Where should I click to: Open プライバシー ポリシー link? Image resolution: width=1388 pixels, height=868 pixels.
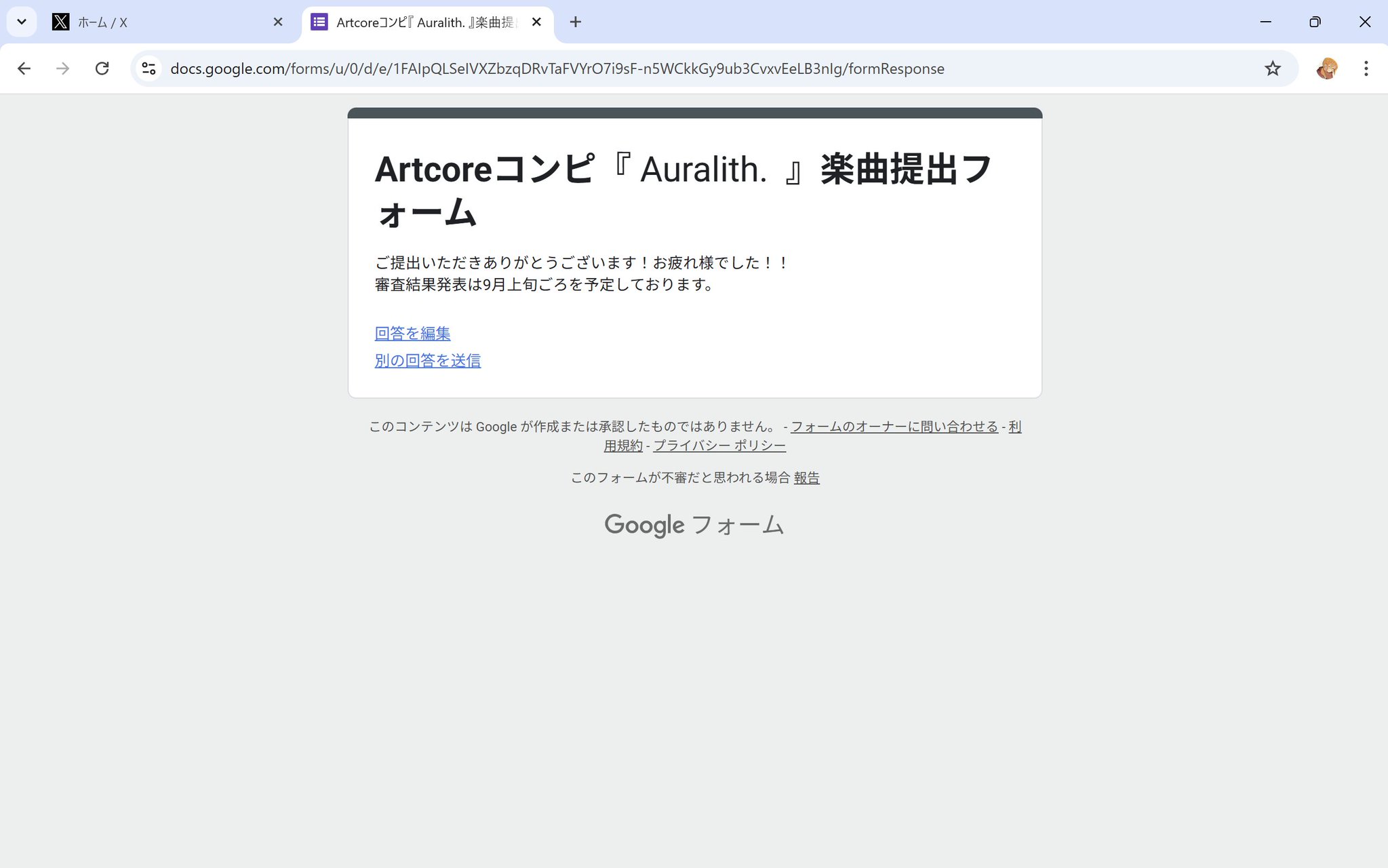719,446
